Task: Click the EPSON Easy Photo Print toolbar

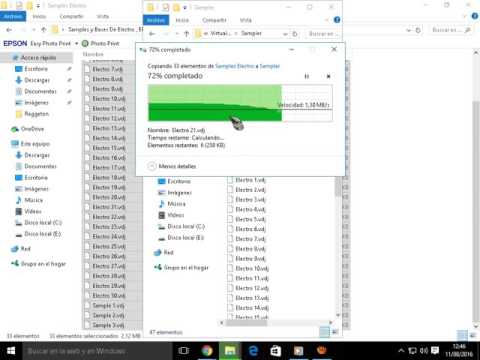Action: pyautogui.click(x=37, y=43)
